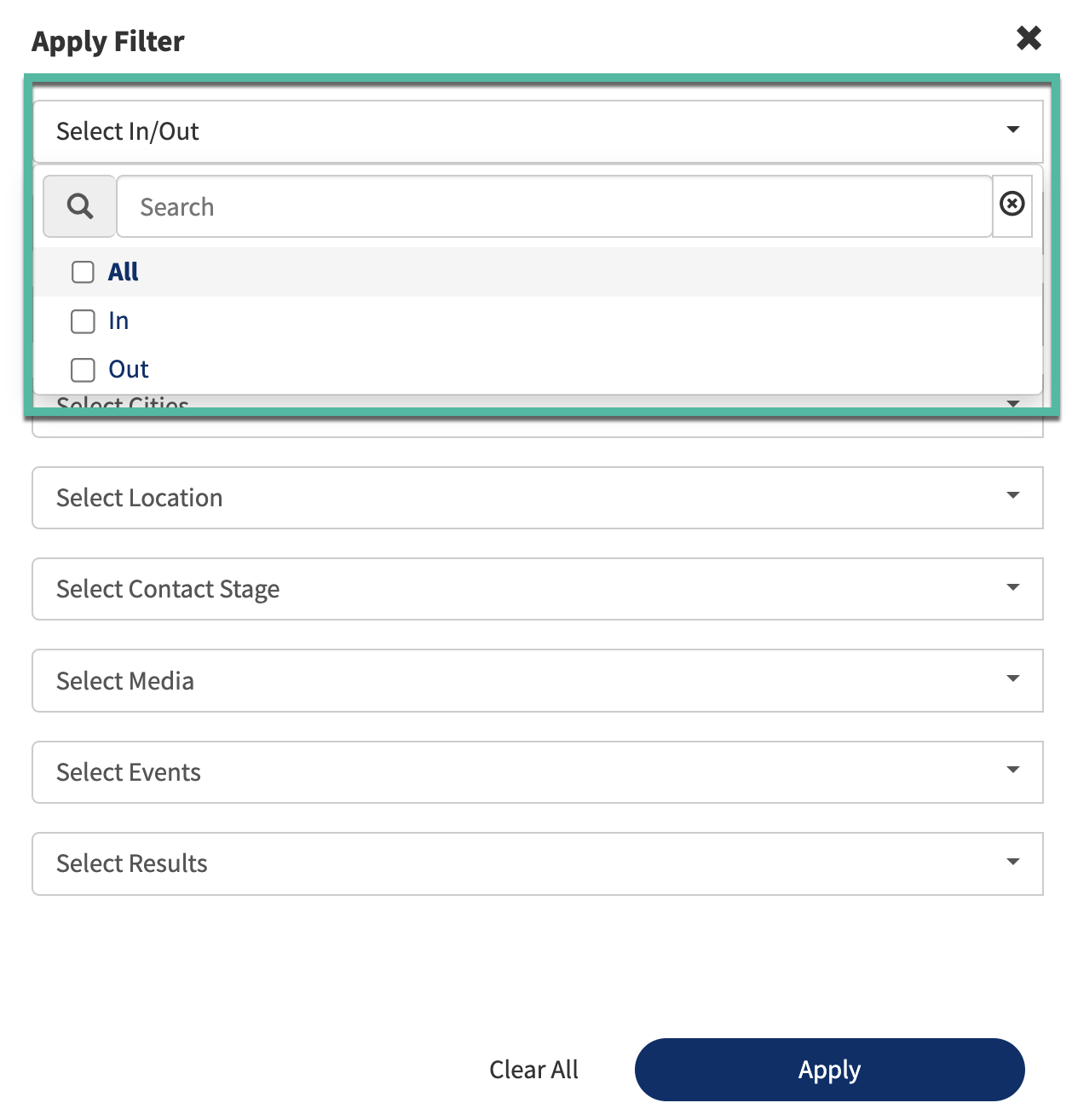Open the Select Media dropdown
The width and height of the screenshot is (1072, 1120).
coord(538,680)
